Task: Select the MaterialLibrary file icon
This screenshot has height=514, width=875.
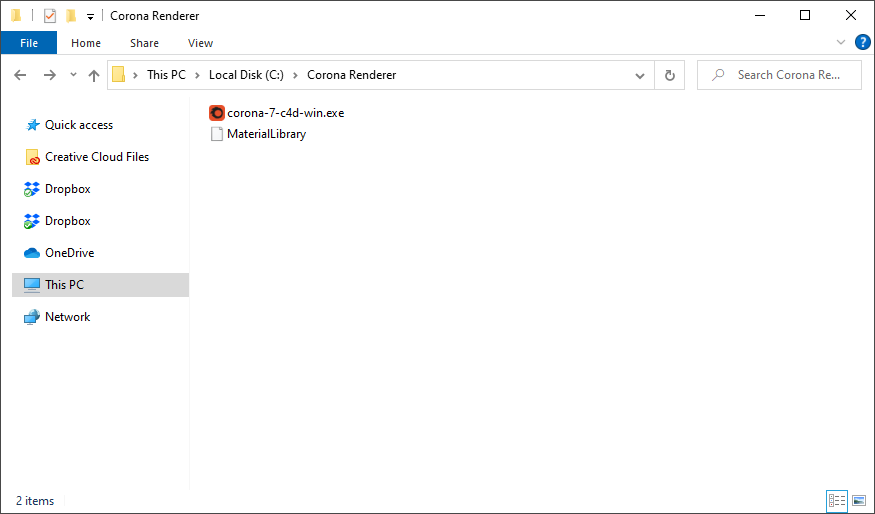Action: click(217, 134)
